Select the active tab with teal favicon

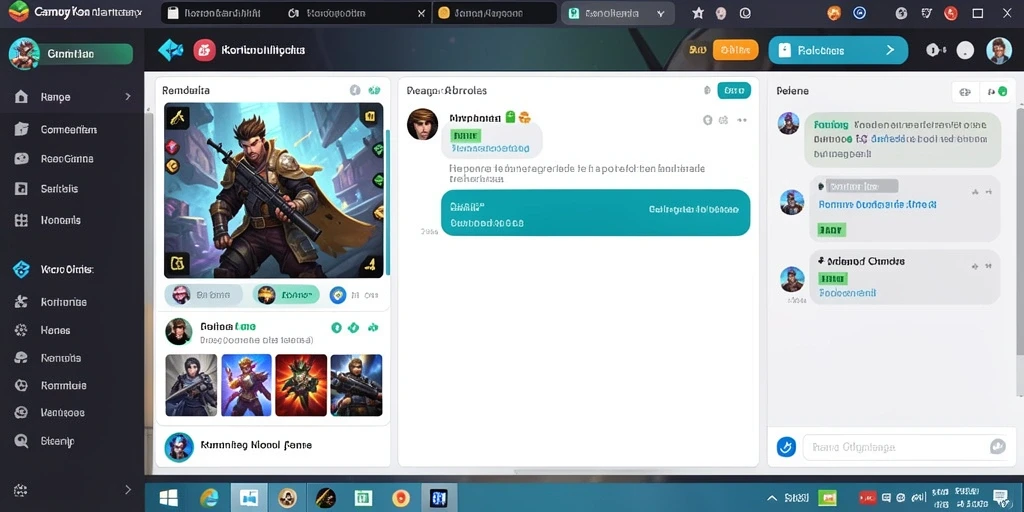[616, 13]
